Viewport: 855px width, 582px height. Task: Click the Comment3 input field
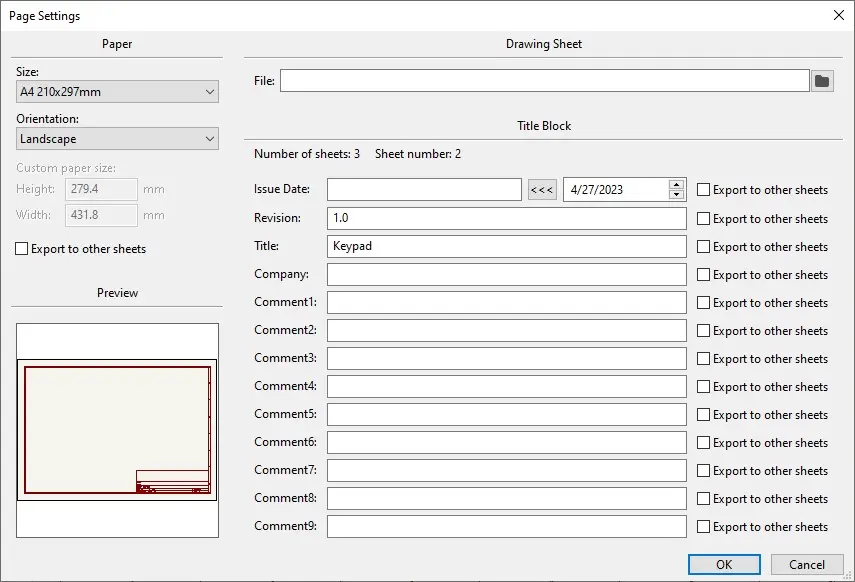[507, 358]
